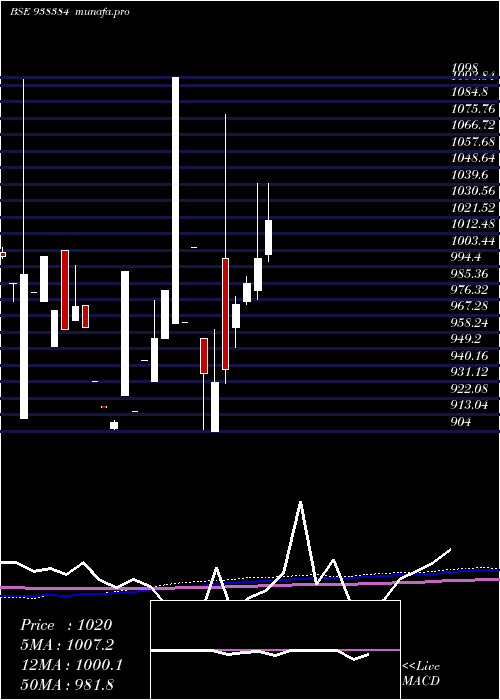Click the 12MA : 1000.1 value
The width and height of the screenshot is (500, 700).
[72, 665]
